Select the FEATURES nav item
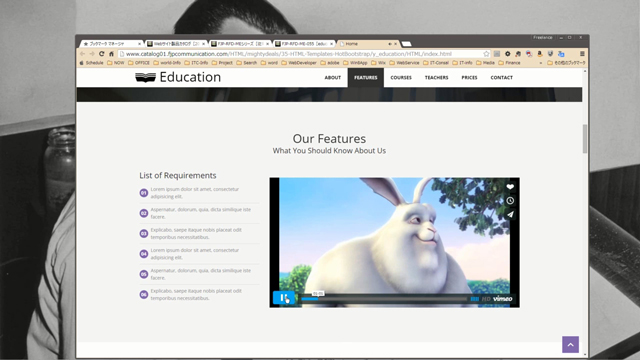The height and width of the screenshot is (360, 640). tap(366, 78)
